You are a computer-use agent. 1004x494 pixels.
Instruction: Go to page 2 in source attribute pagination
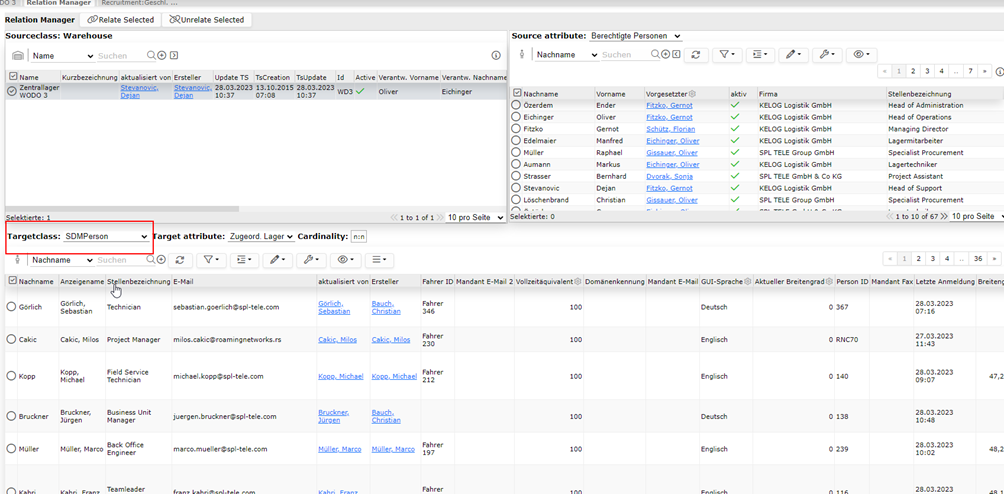point(913,70)
